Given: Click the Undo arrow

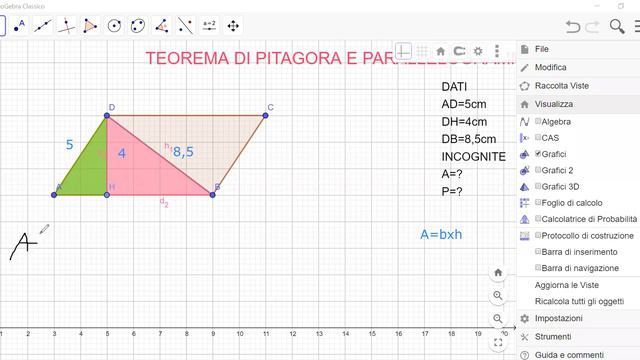Looking at the screenshot, I should click(x=573, y=27).
